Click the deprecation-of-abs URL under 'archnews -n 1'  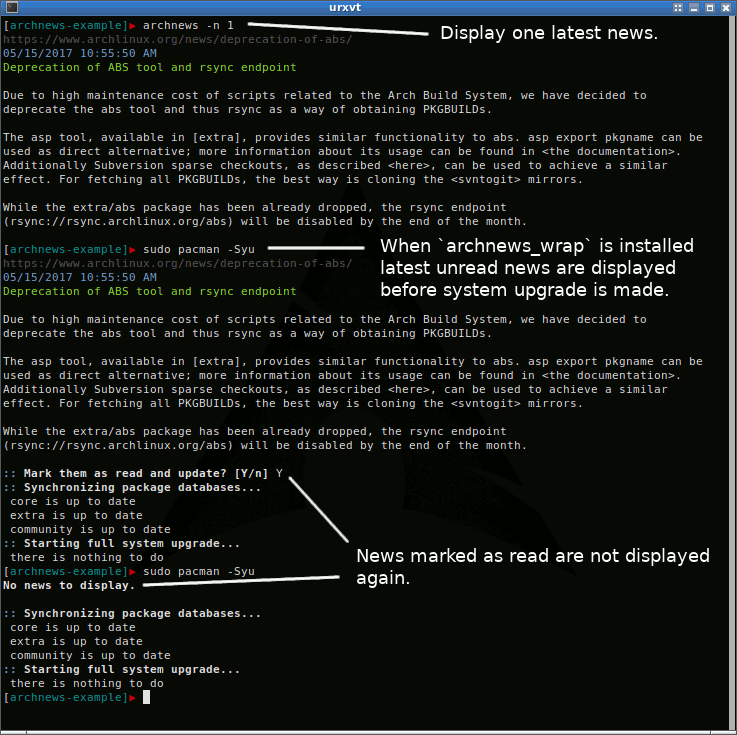click(178, 39)
